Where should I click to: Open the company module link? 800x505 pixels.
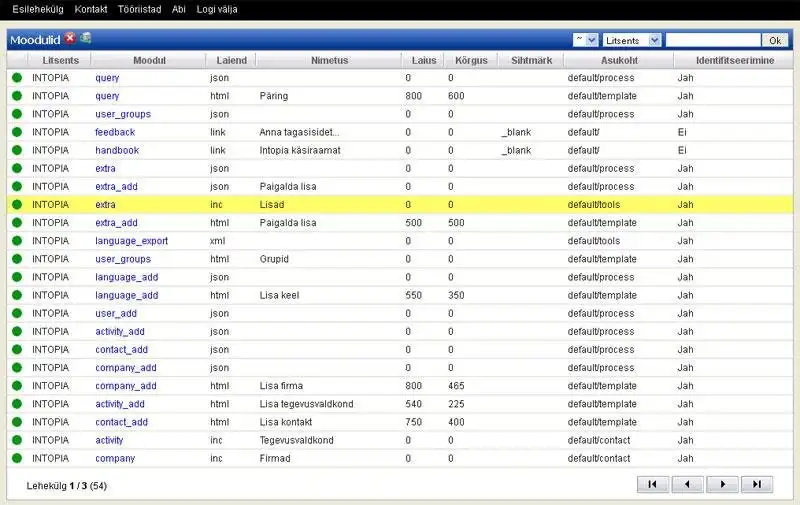click(115, 458)
